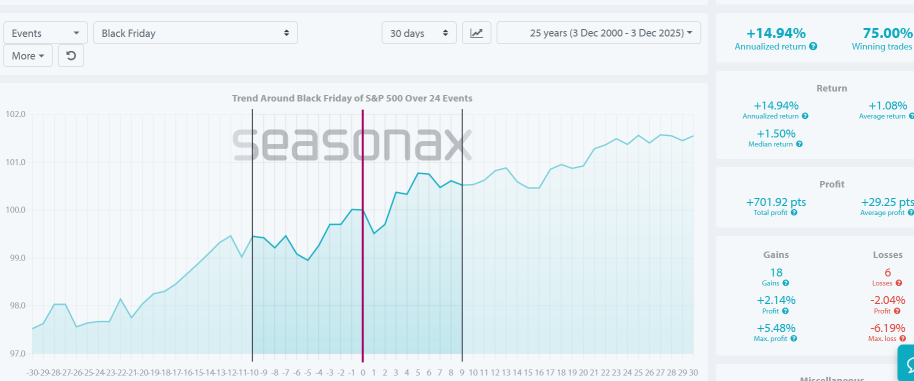Open the chart type icon button

[477, 33]
